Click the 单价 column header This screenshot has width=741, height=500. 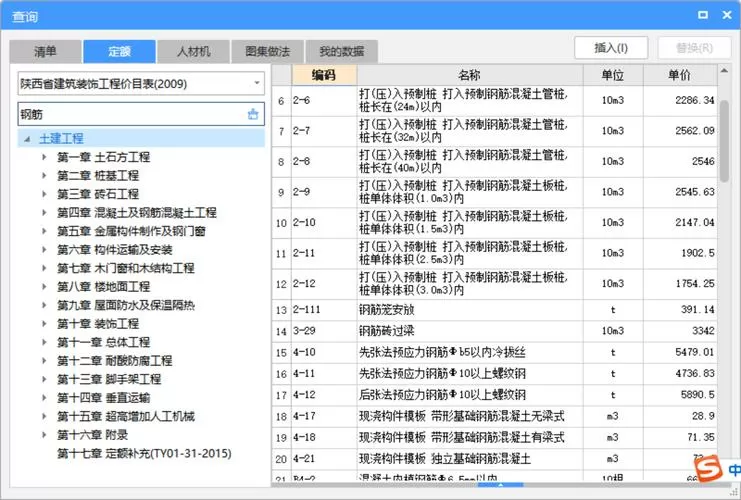click(x=680, y=75)
